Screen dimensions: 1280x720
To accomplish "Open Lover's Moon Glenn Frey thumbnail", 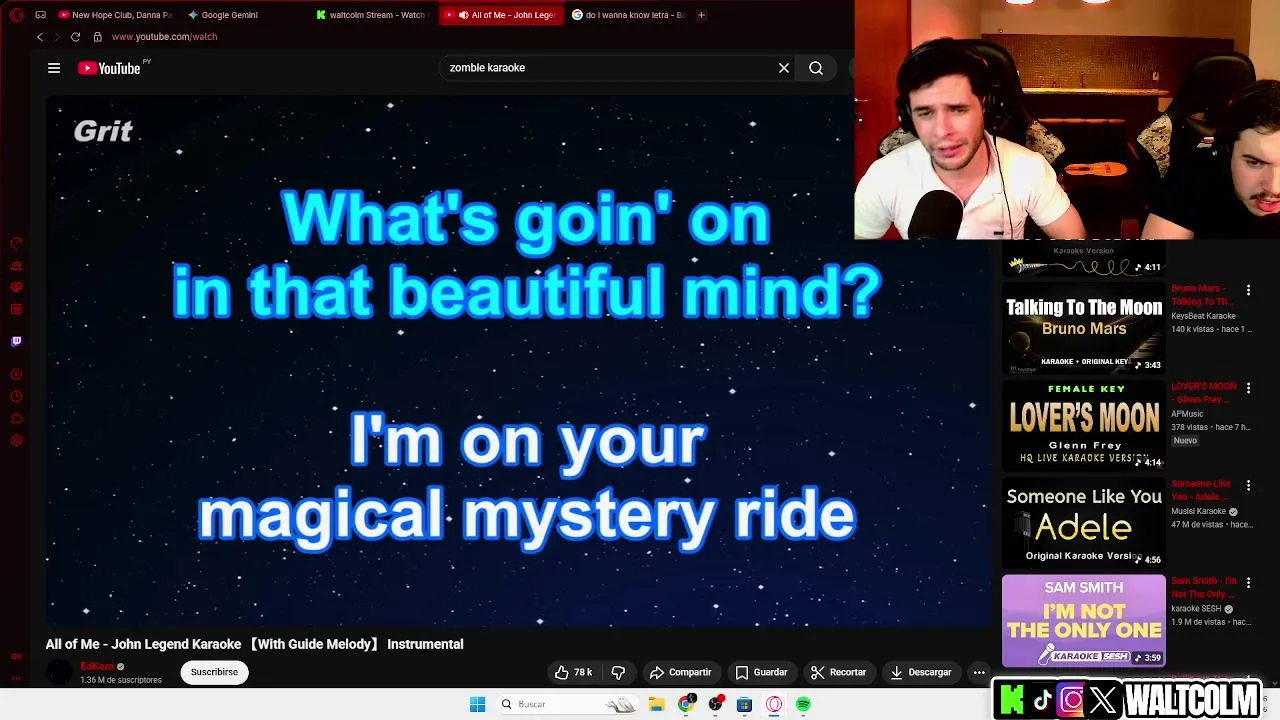I will click(x=1084, y=425).
